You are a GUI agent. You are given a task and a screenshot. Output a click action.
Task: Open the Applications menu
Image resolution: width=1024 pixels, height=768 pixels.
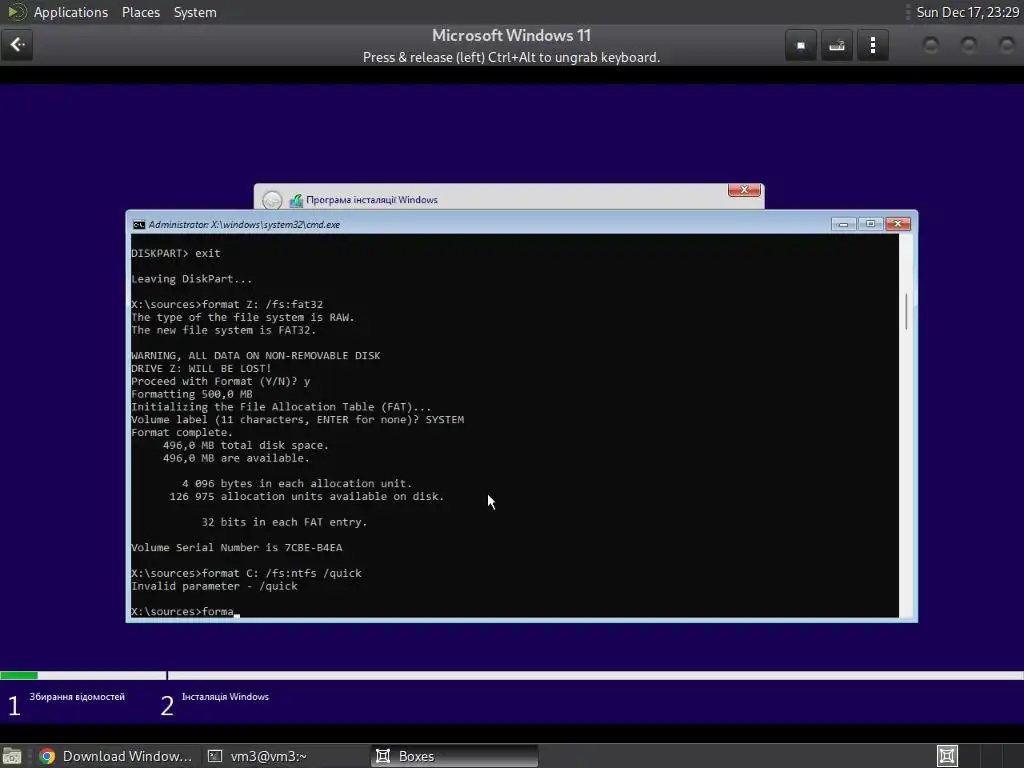[71, 12]
